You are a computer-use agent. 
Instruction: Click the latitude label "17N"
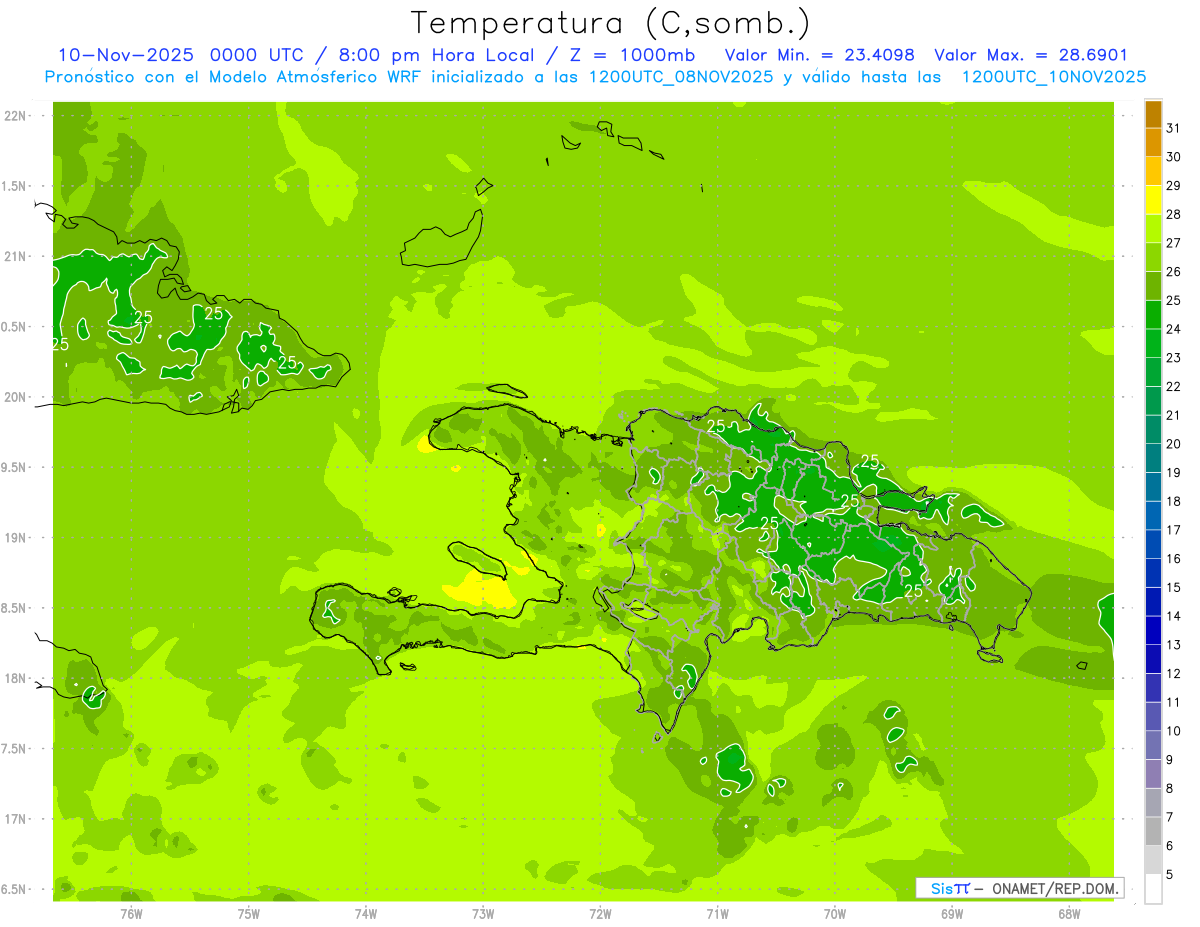15,819
